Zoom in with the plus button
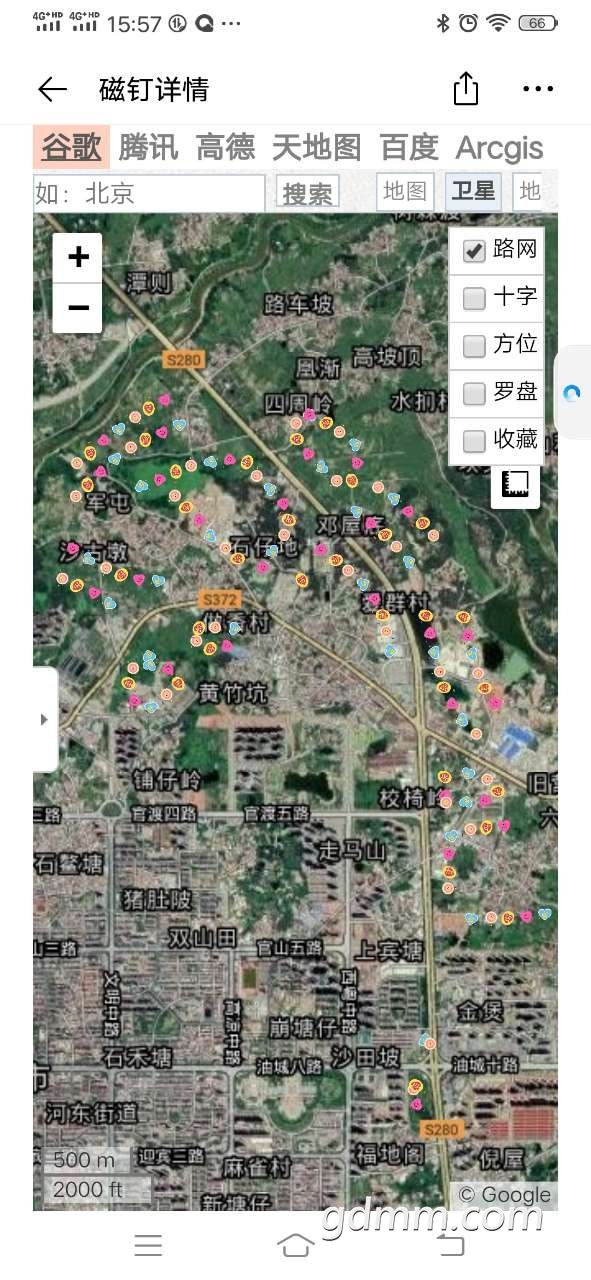The image size is (591, 1280). click(78, 258)
